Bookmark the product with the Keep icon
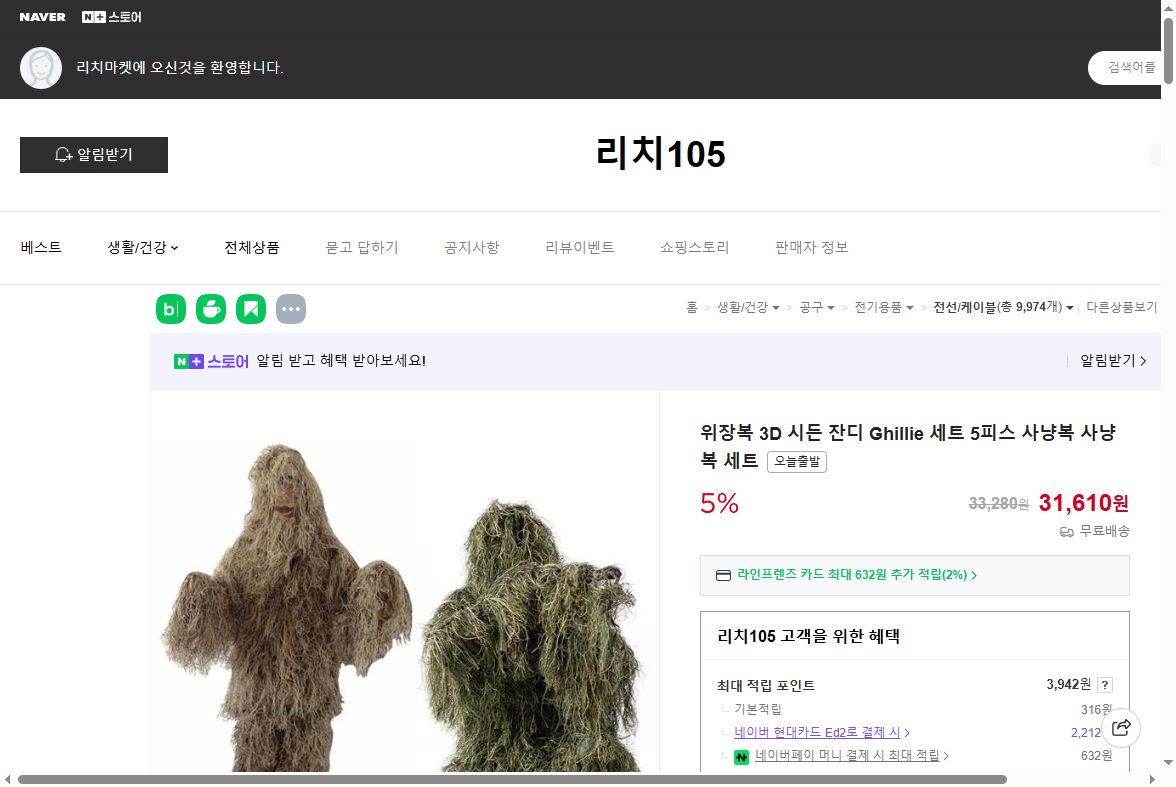This screenshot has width=1176, height=787. coord(251,309)
